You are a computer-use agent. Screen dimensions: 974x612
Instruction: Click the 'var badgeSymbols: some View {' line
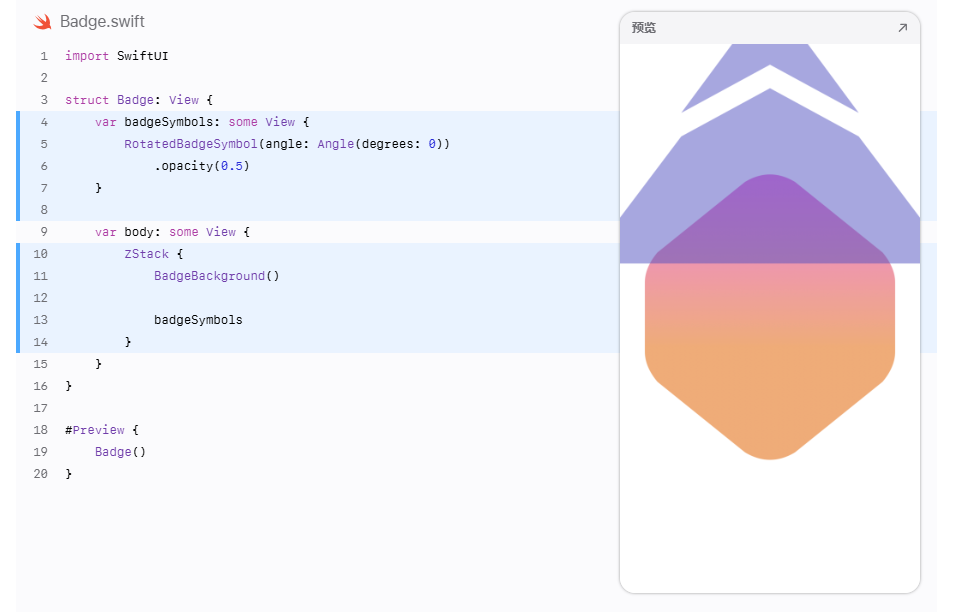(202, 122)
